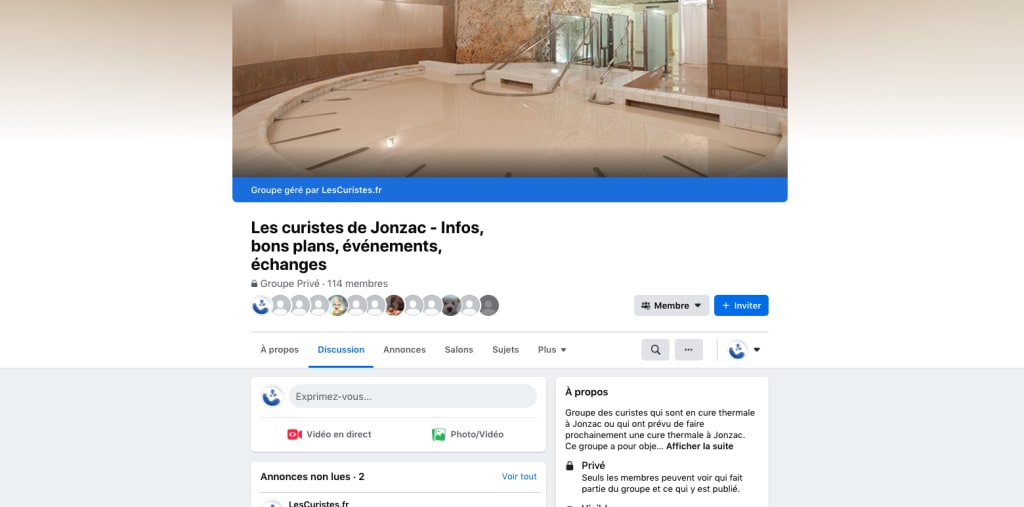This screenshot has width=1024, height=507.
Task: Click the LesCuristes avatar beside Exprimez-vous
Action: click(272, 396)
